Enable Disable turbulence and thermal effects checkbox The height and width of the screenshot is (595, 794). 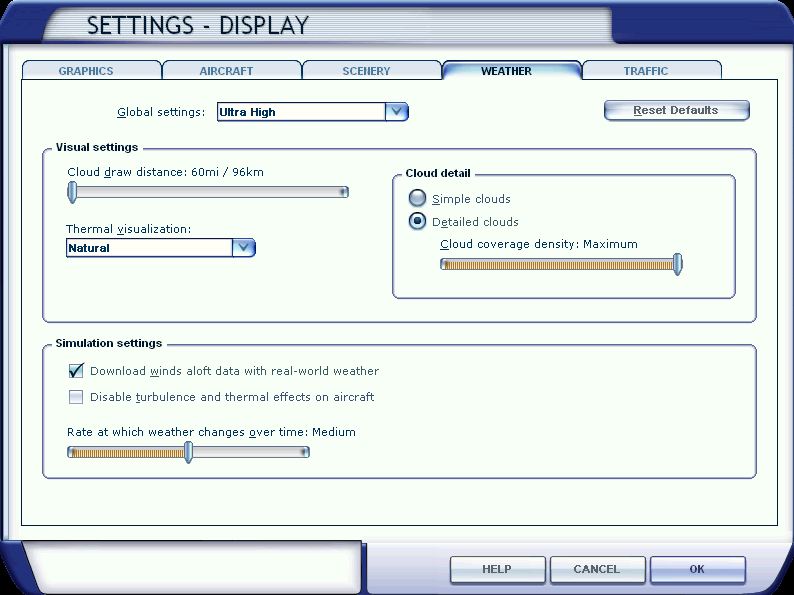pyautogui.click(x=76, y=397)
